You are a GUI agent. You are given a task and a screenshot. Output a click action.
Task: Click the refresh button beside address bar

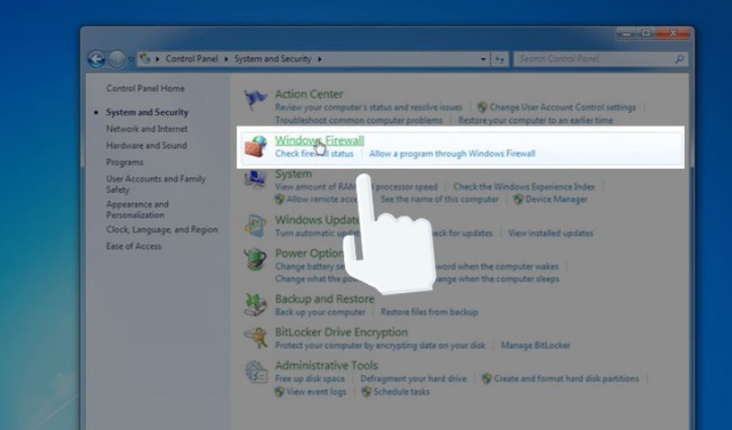502,59
